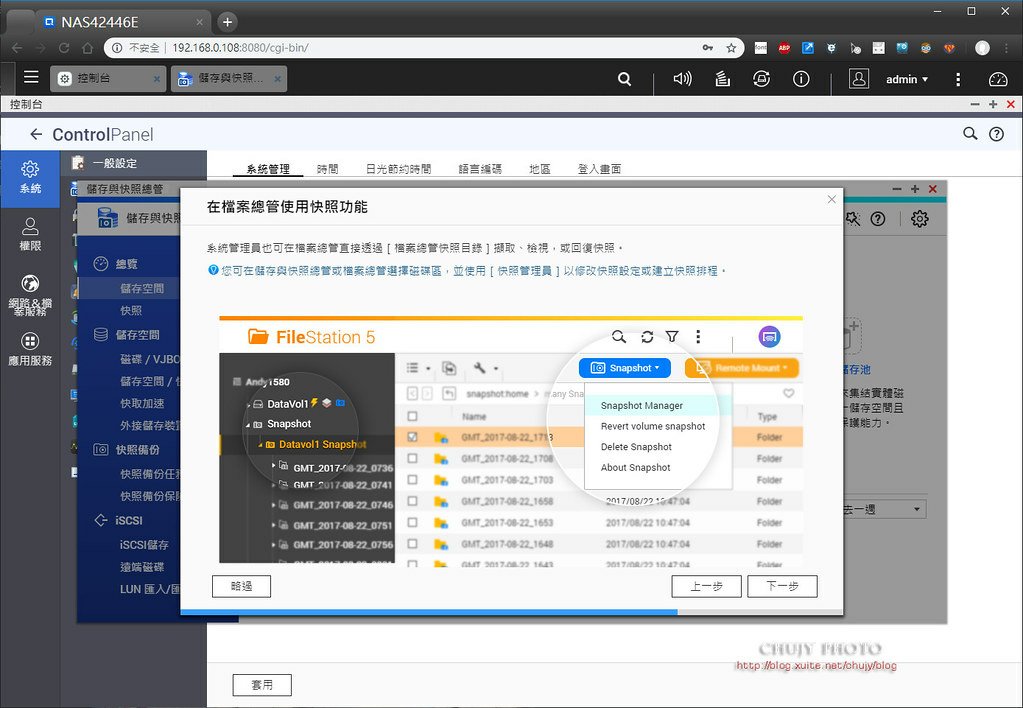Open the background tasks stack icon
This screenshot has height=708, width=1023.
click(x=722, y=79)
